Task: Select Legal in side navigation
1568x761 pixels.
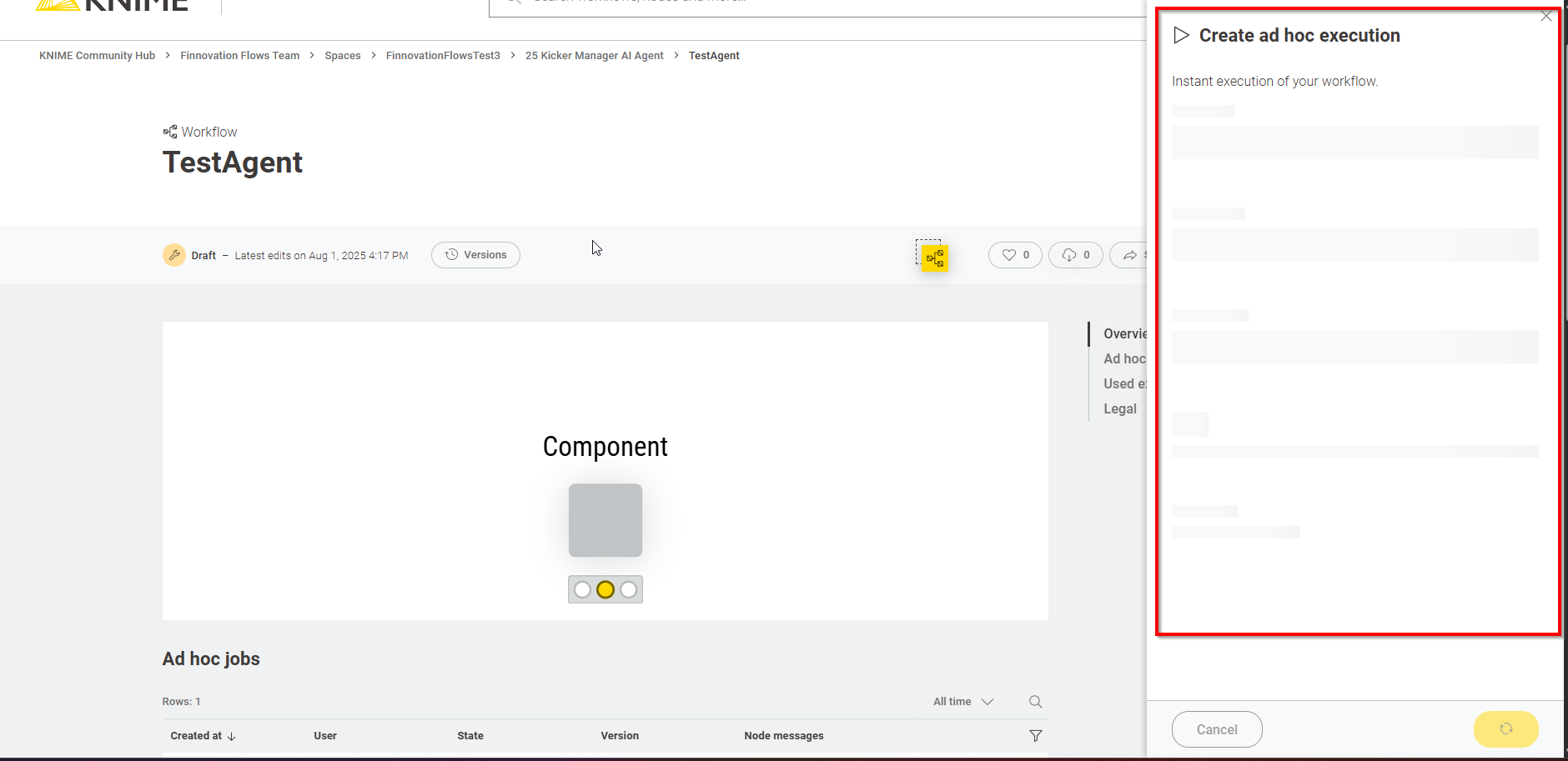Action: coord(1120,408)
